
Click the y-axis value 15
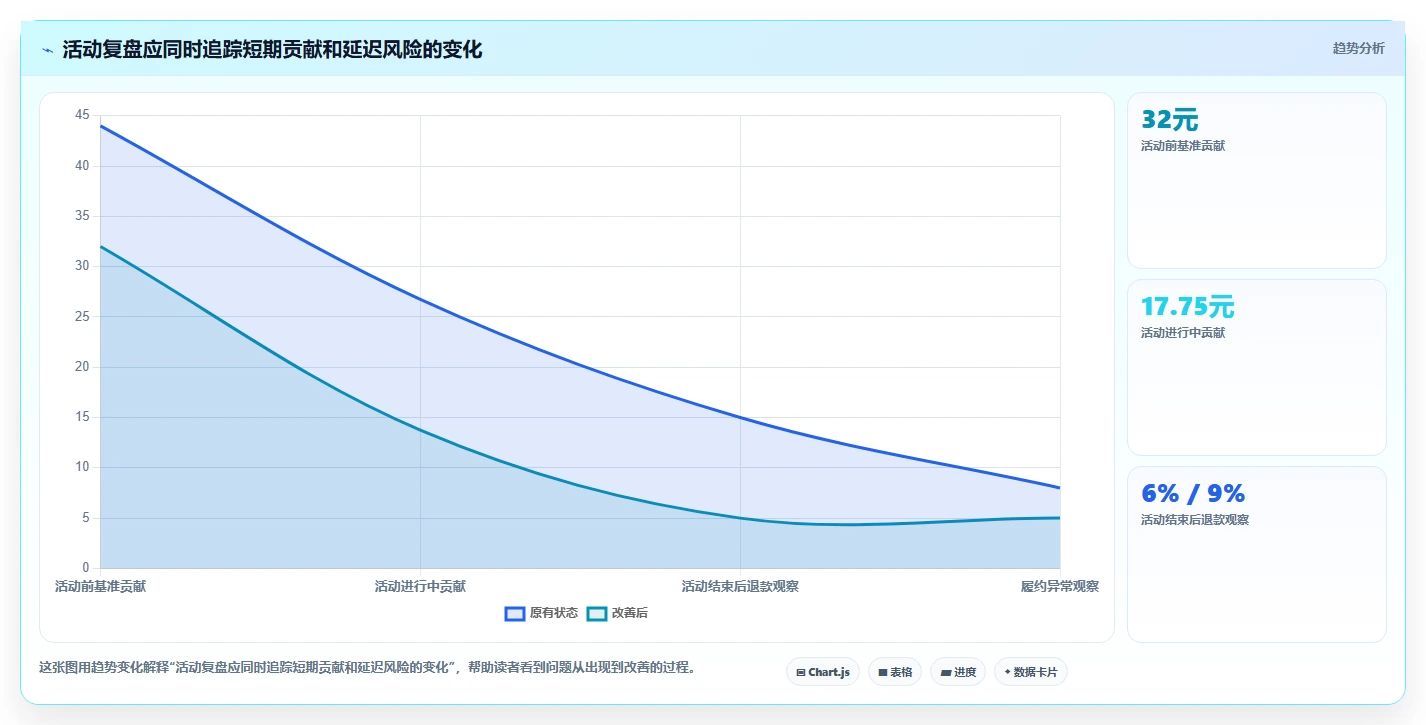pos(82,417)
